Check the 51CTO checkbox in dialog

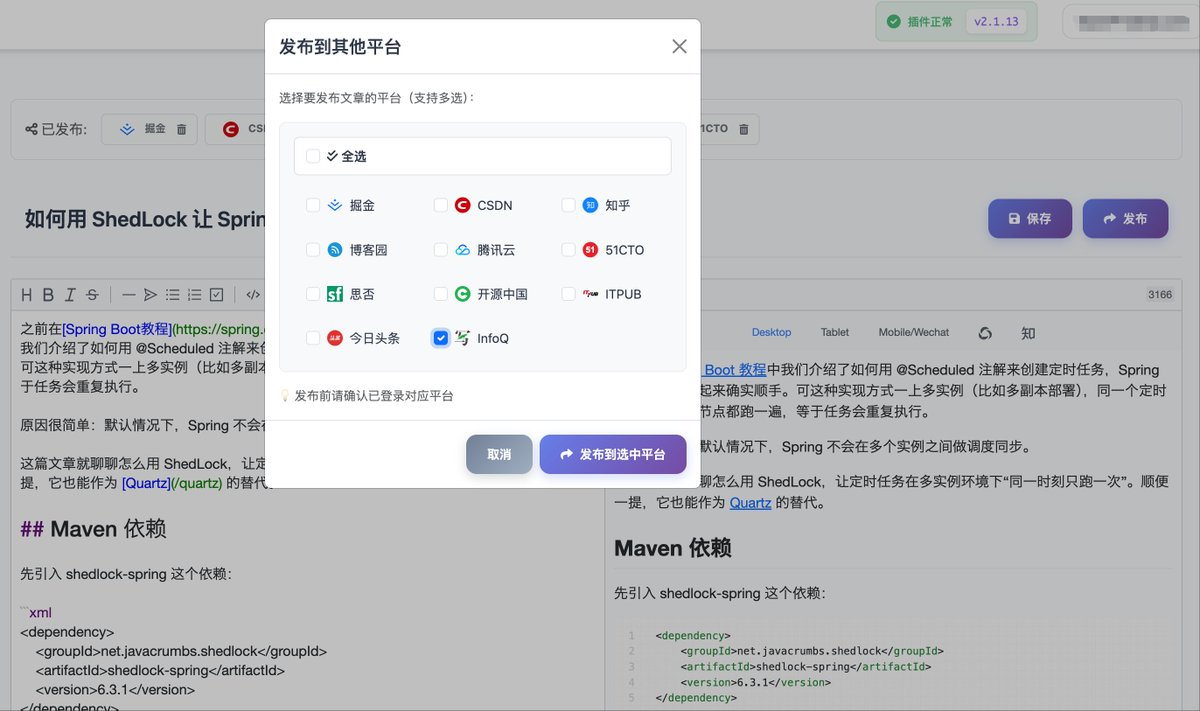[568, 250]
